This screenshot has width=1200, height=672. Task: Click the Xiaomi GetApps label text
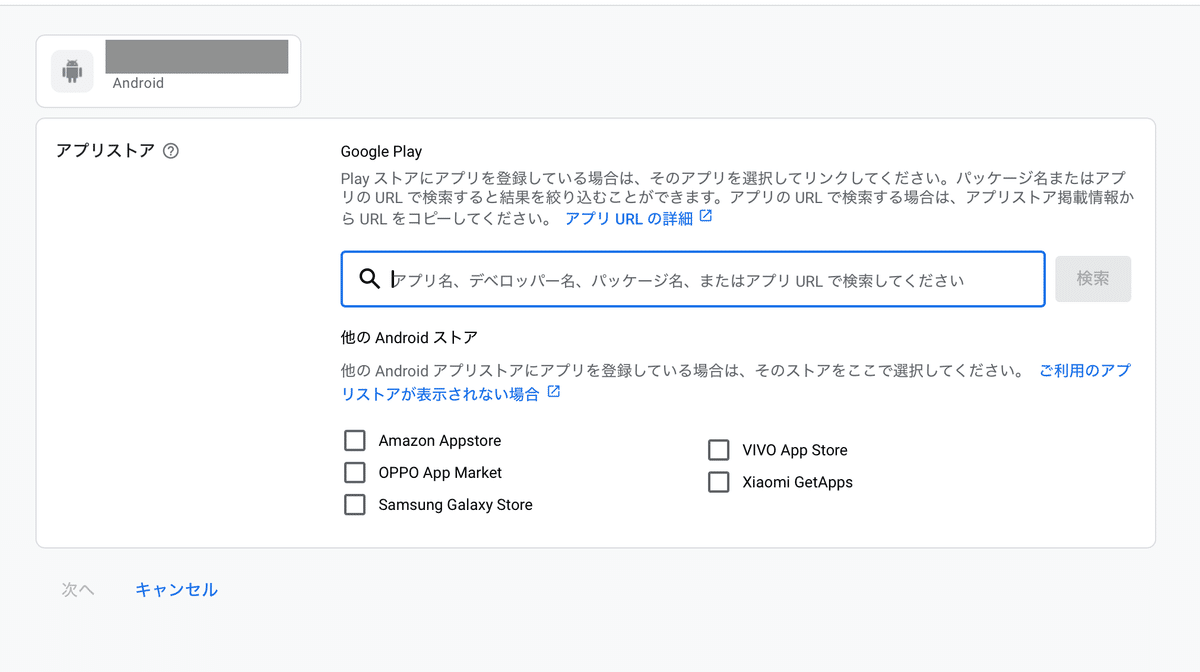coord(798,482)
